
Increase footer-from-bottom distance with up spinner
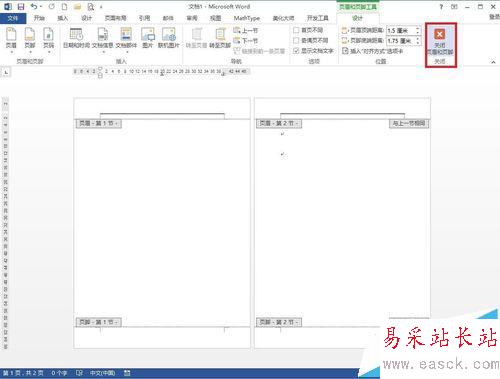coord(417,39)
